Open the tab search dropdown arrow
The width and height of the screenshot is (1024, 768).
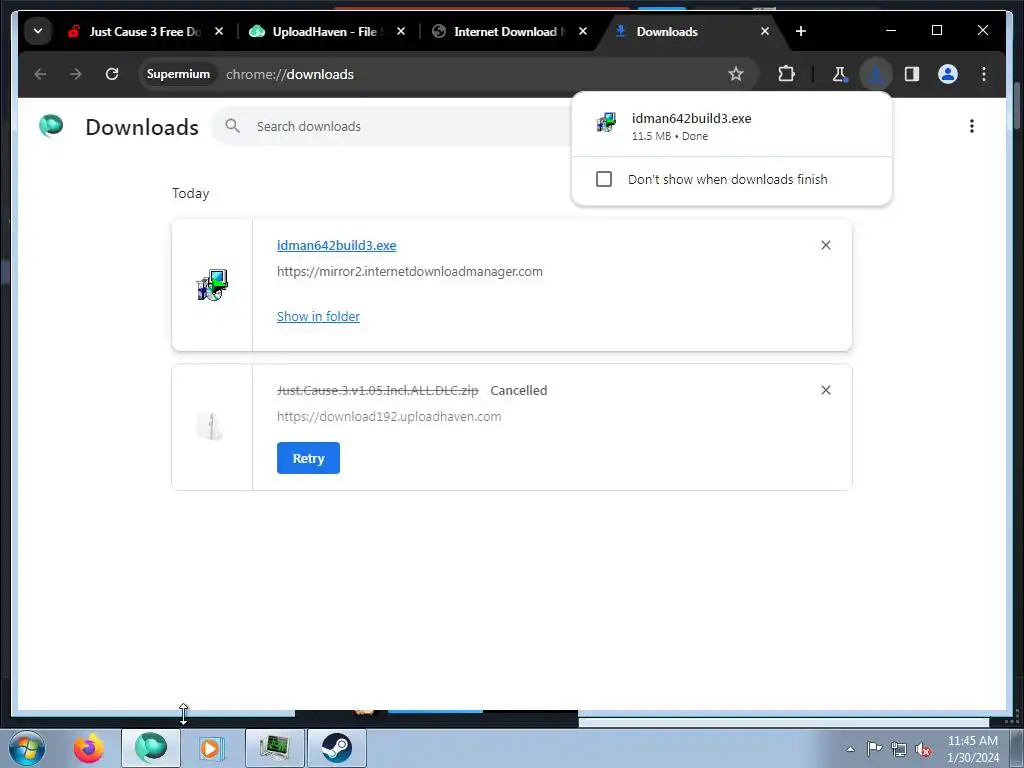click(38, 31)
